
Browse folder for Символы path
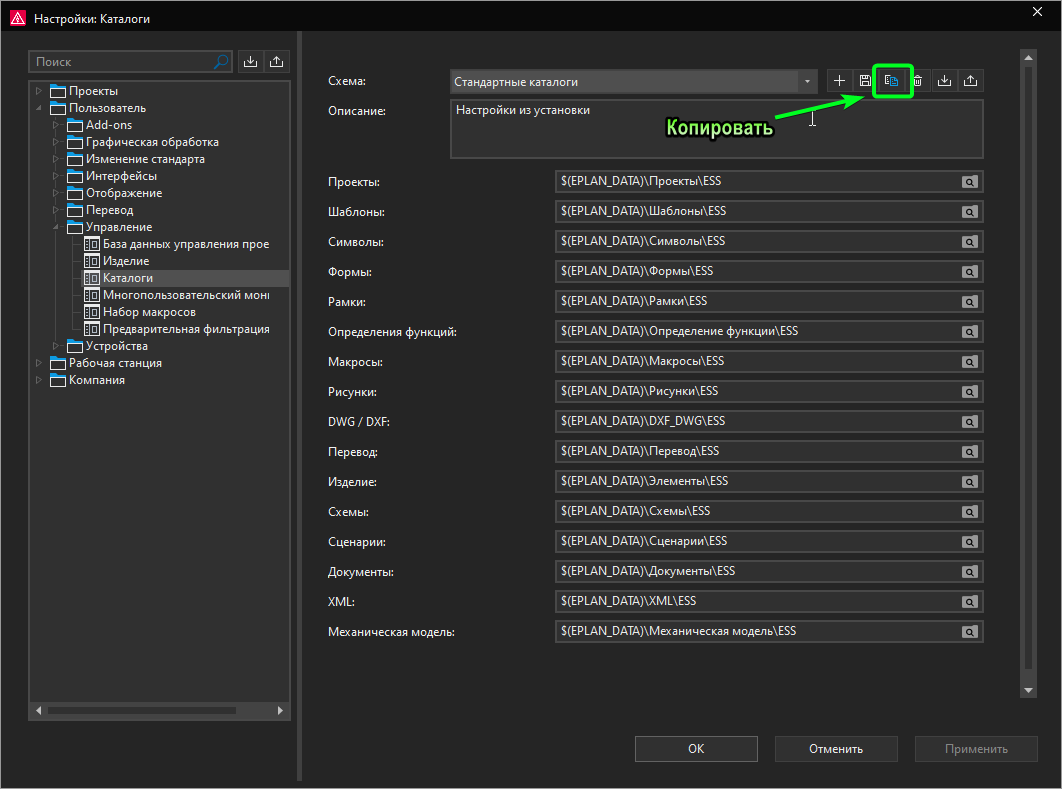(970, 242)
